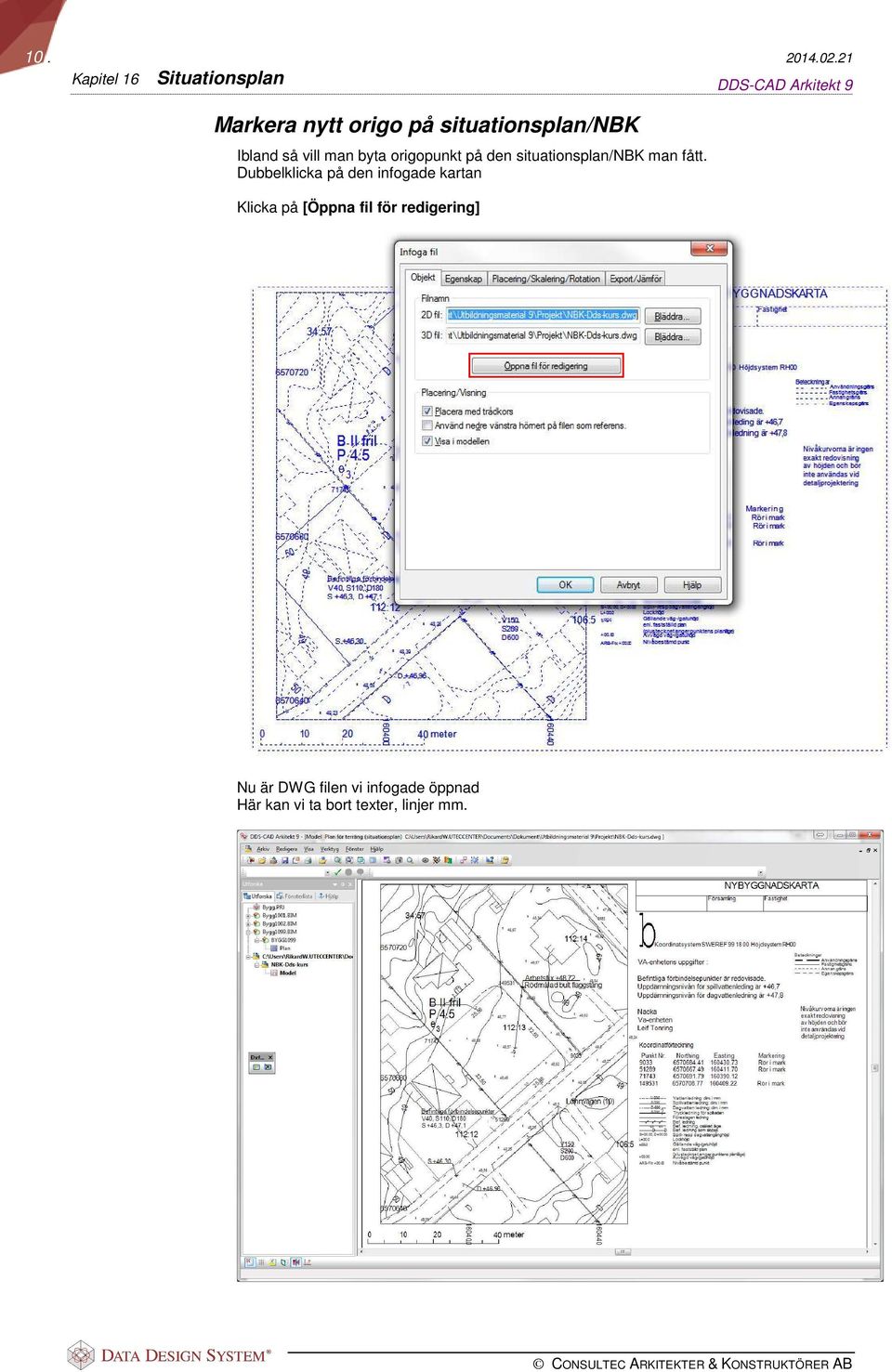
Task: Click Avbryt in the Infoga fil dialog
Action: coord(628,585)
